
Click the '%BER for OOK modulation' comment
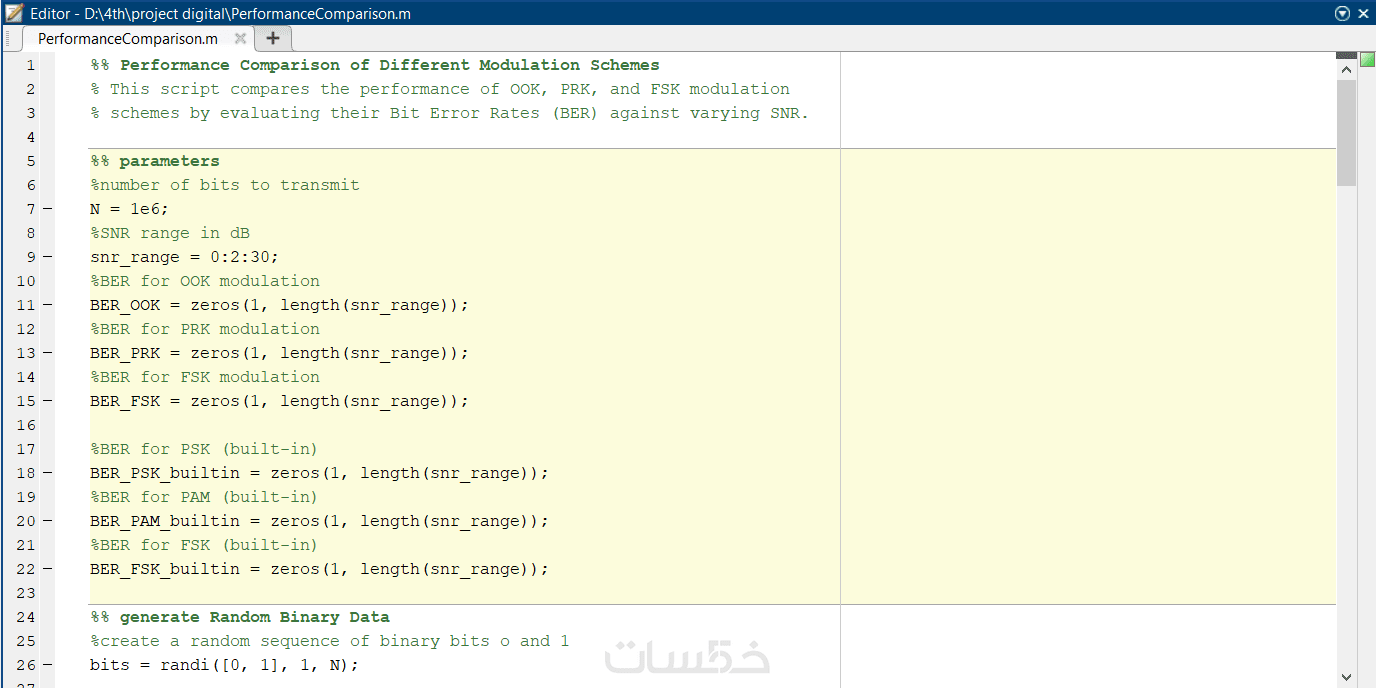(205, 281)
